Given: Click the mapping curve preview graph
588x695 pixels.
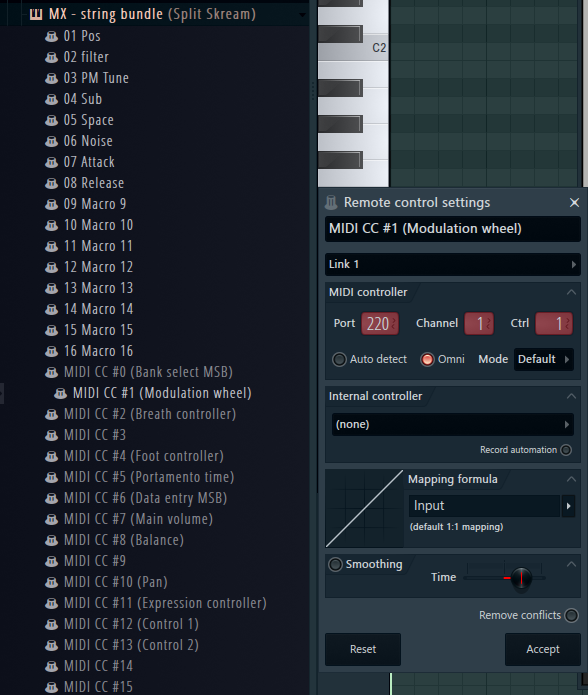Looking at the screenshot, I should click(x=365, y=508).
